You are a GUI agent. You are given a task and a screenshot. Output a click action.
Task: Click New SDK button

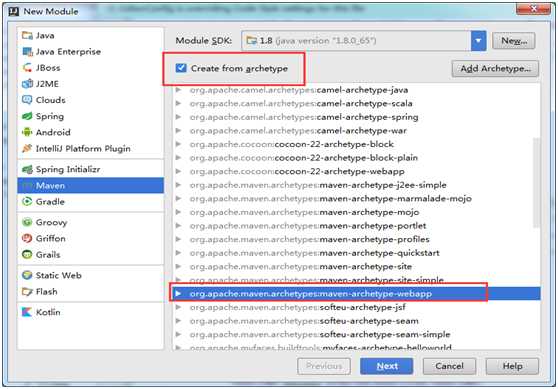click(514, 41)
